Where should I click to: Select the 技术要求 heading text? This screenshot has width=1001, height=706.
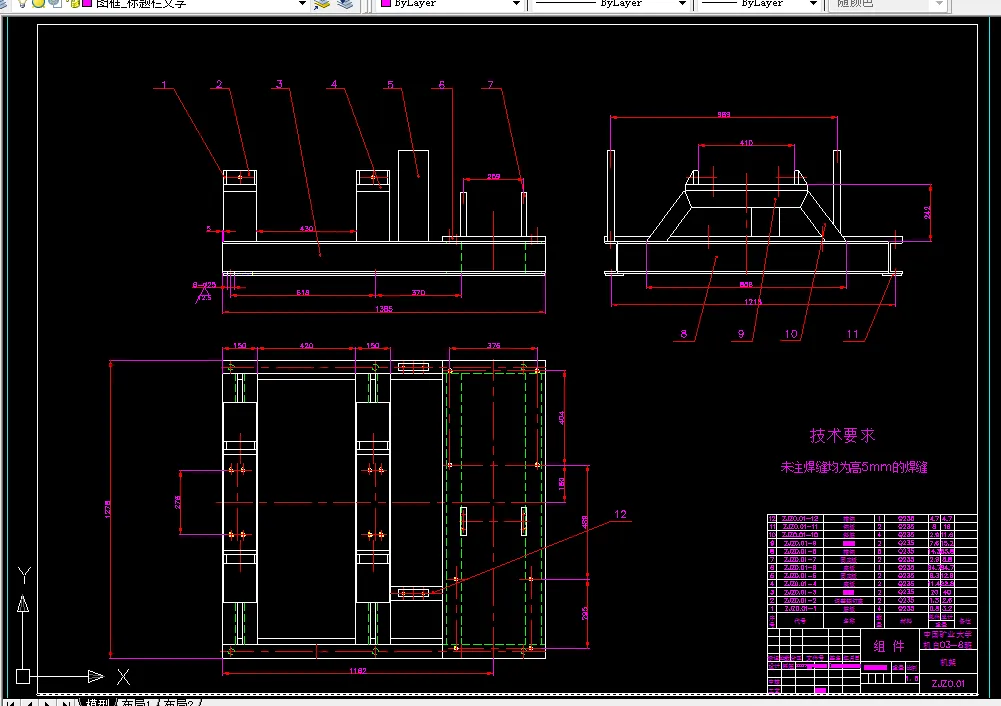[x=842, y=435]
